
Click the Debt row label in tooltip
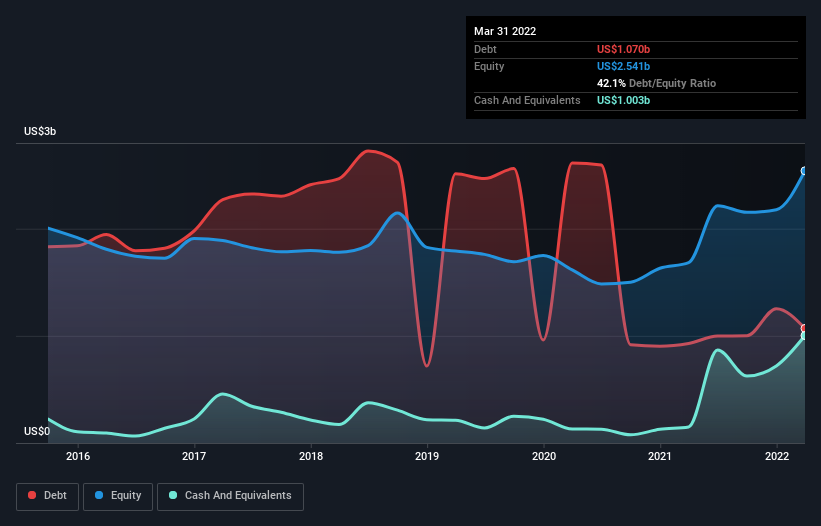pos(485,49)
